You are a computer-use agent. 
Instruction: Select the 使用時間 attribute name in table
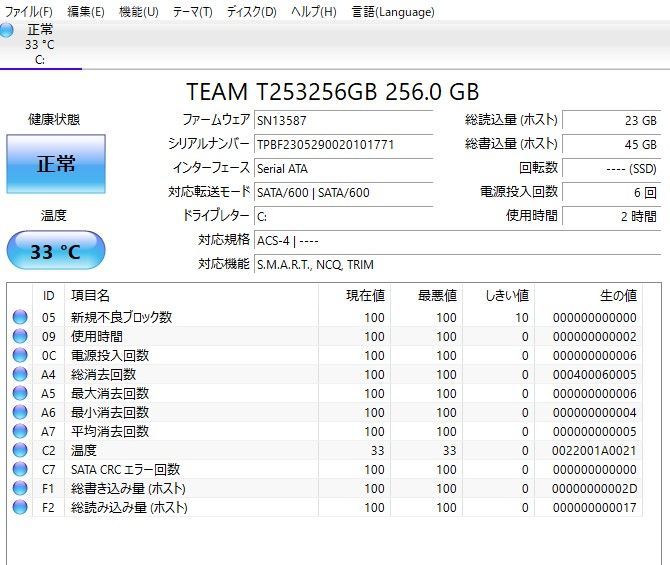97,336
